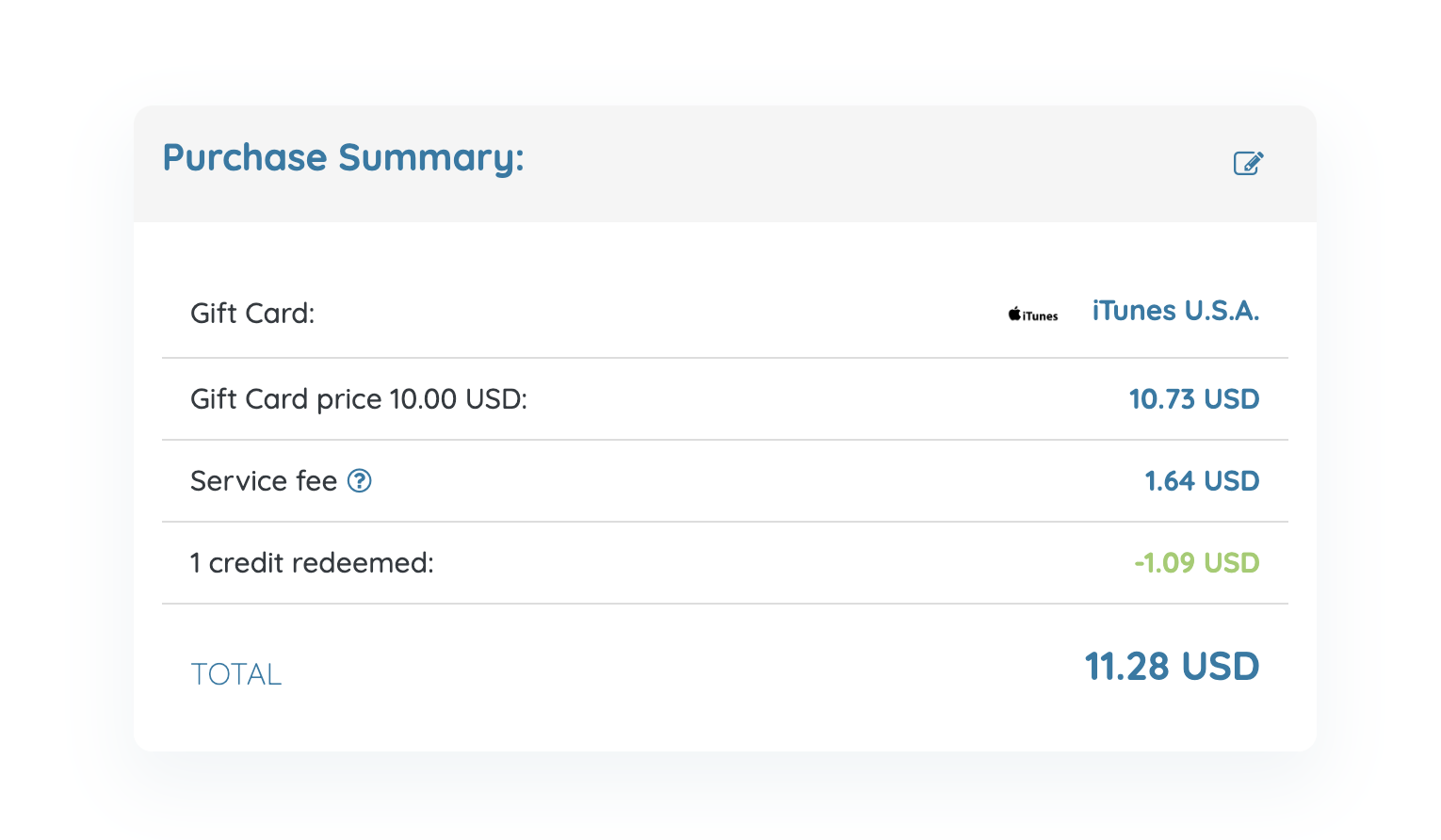Open the Service fee help question icon
1441x840 pixels.
(x=360, y=481)
